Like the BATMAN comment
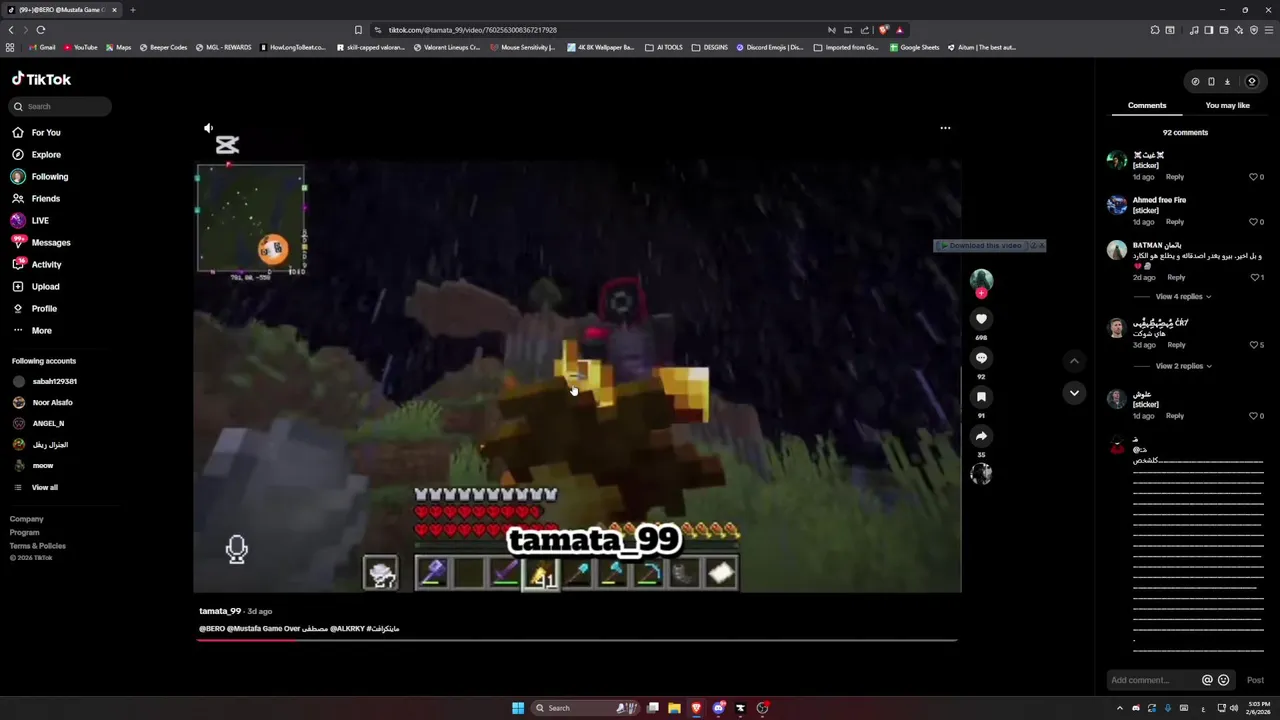This screenshot has height=720, width=1280. pos(1253,277)
